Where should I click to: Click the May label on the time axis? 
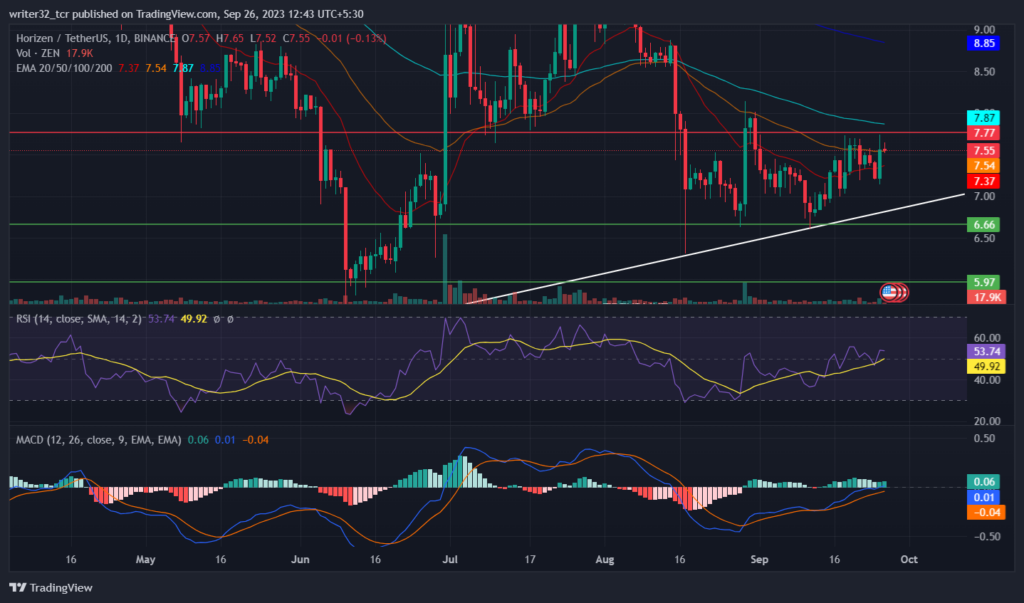click(x=146, y=560)
